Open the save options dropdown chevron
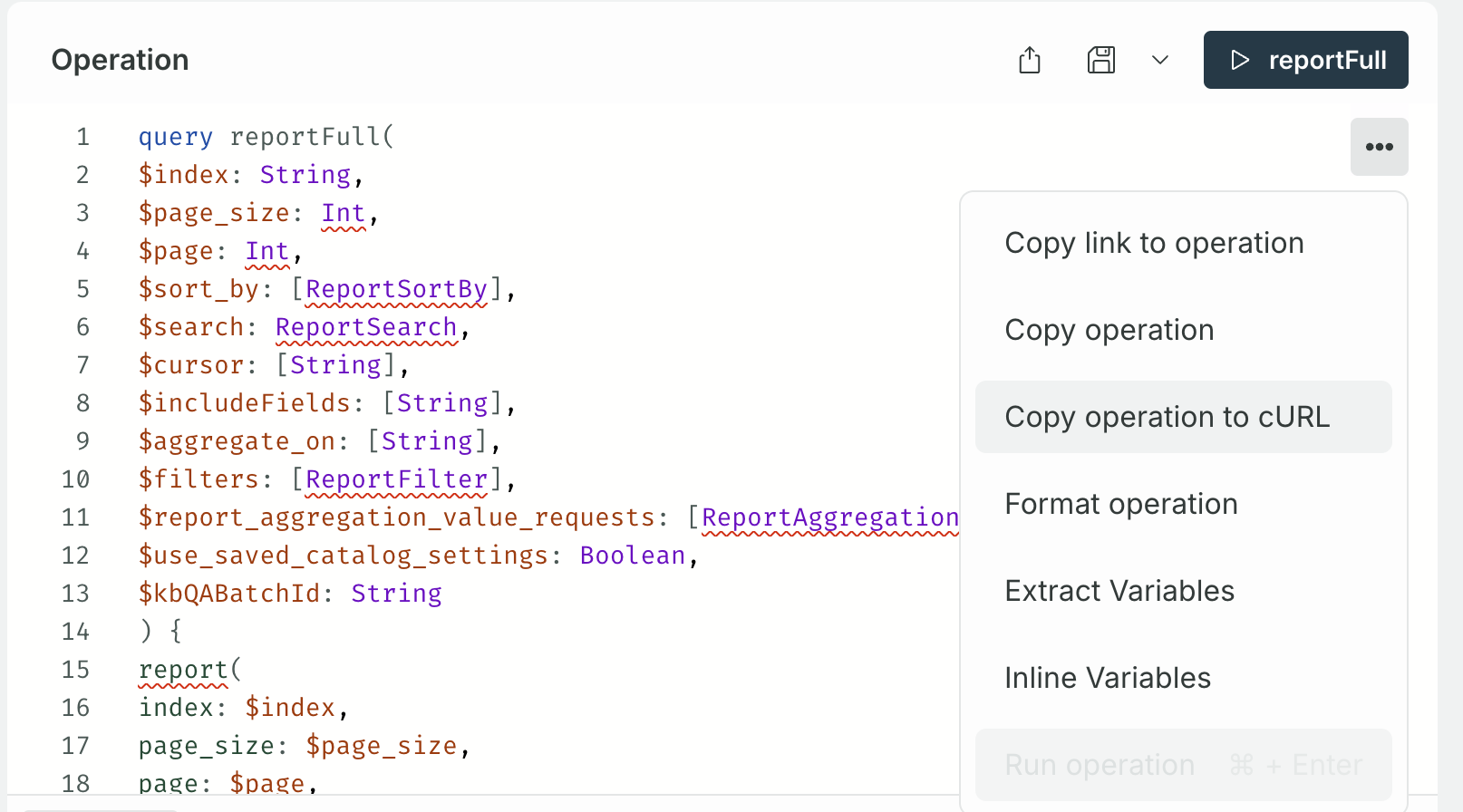This screenshot has width=1463, height=812. [x=1160, y=60]
